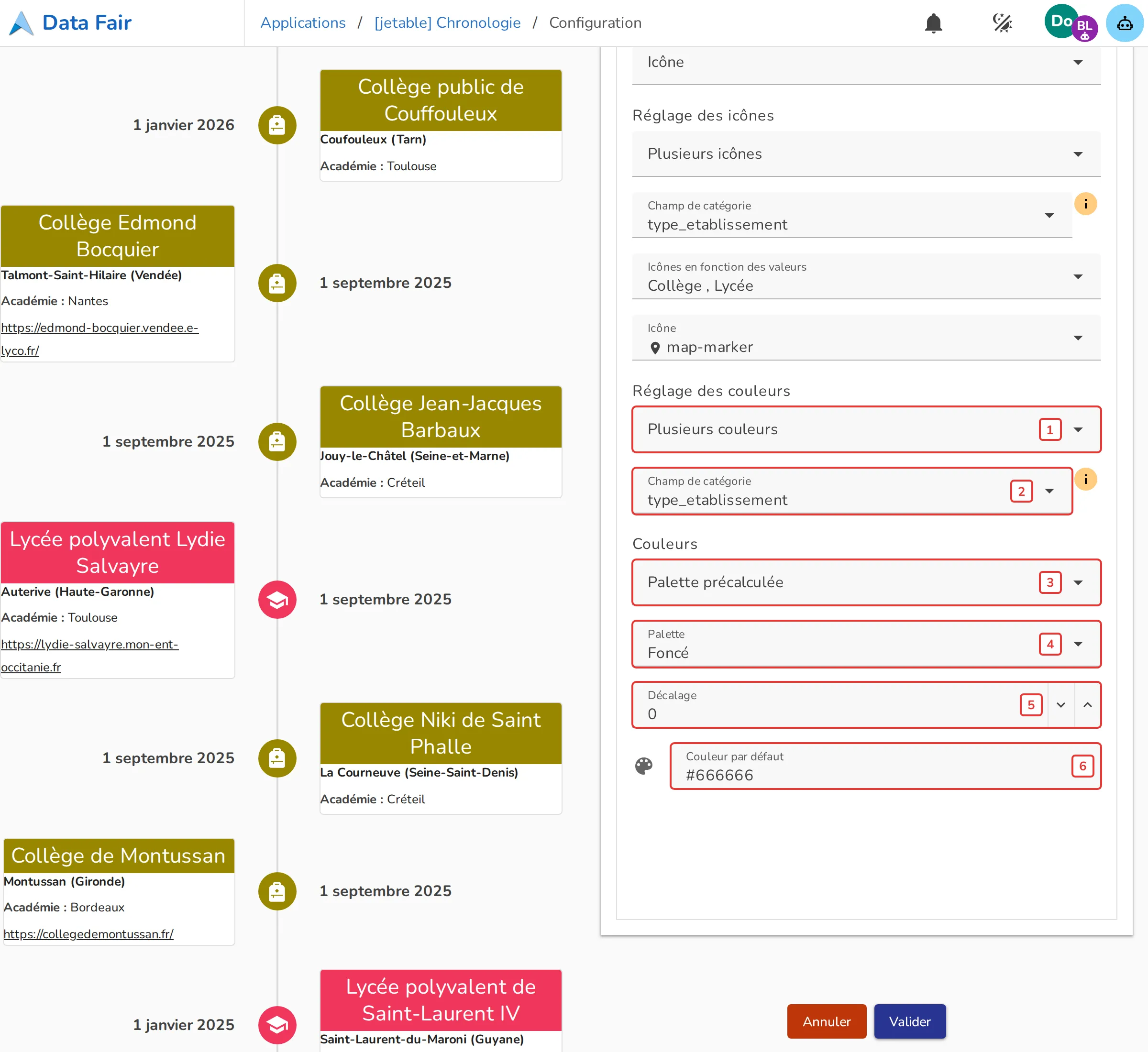Image resolution: width=1148 pixels, height=1052 pixels.
Task: Open the lydie-salvayre.mon-ent-occitanie.fr link
Action: click(89, 656)
